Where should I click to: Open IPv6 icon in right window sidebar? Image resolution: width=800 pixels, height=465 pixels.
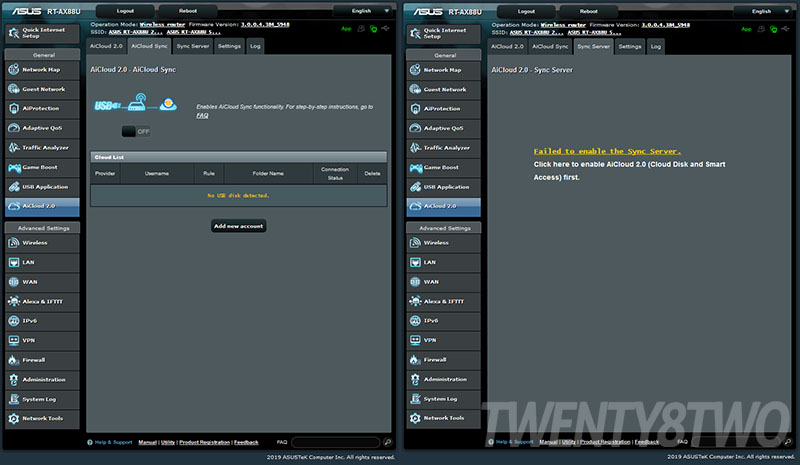(415, 321)
